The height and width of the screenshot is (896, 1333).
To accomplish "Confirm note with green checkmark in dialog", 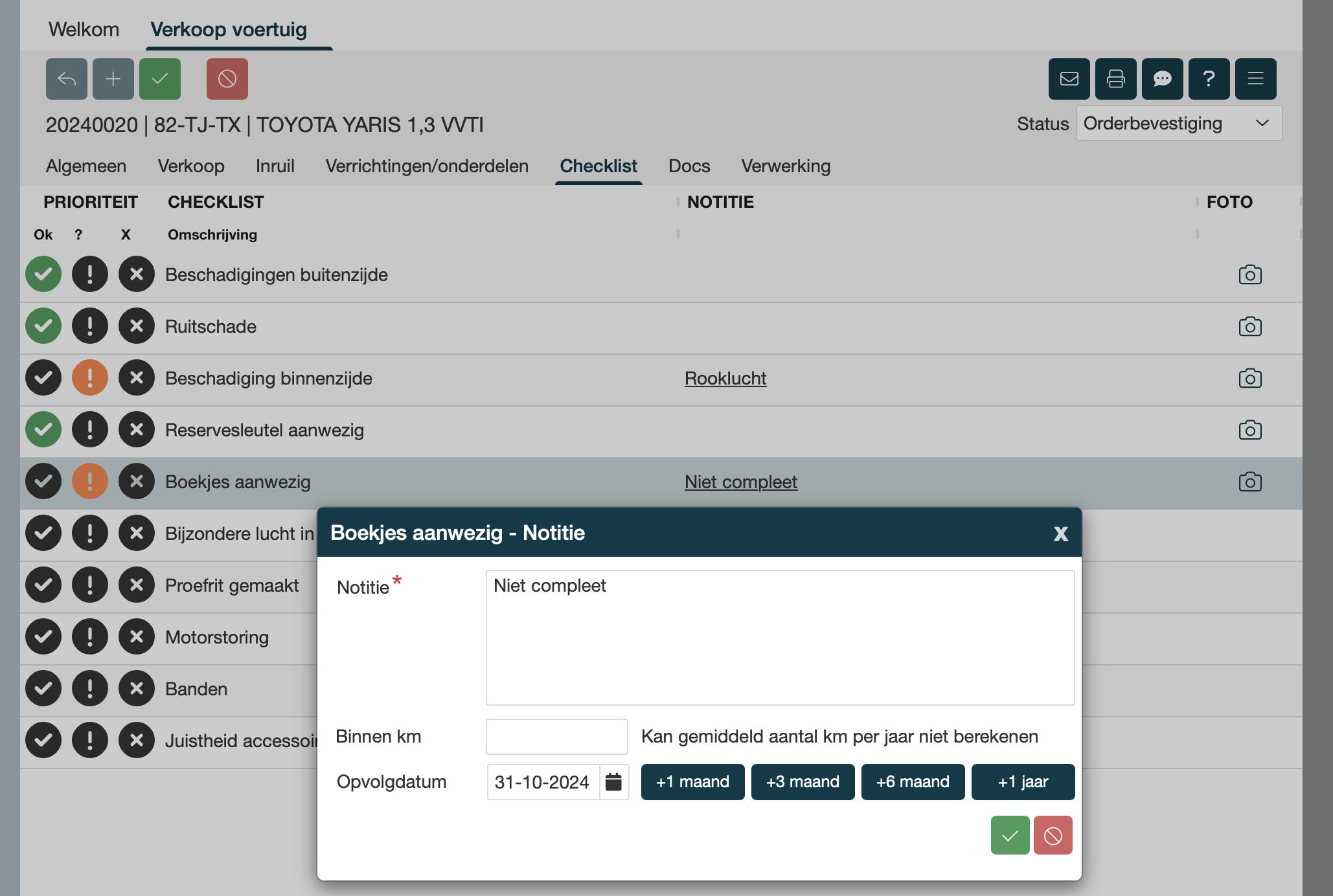I will (1010, 835).
